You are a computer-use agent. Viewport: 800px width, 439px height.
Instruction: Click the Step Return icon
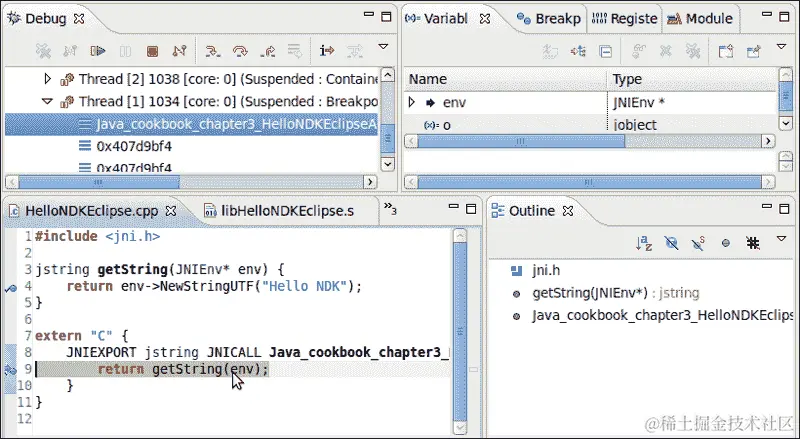point(267,51)
